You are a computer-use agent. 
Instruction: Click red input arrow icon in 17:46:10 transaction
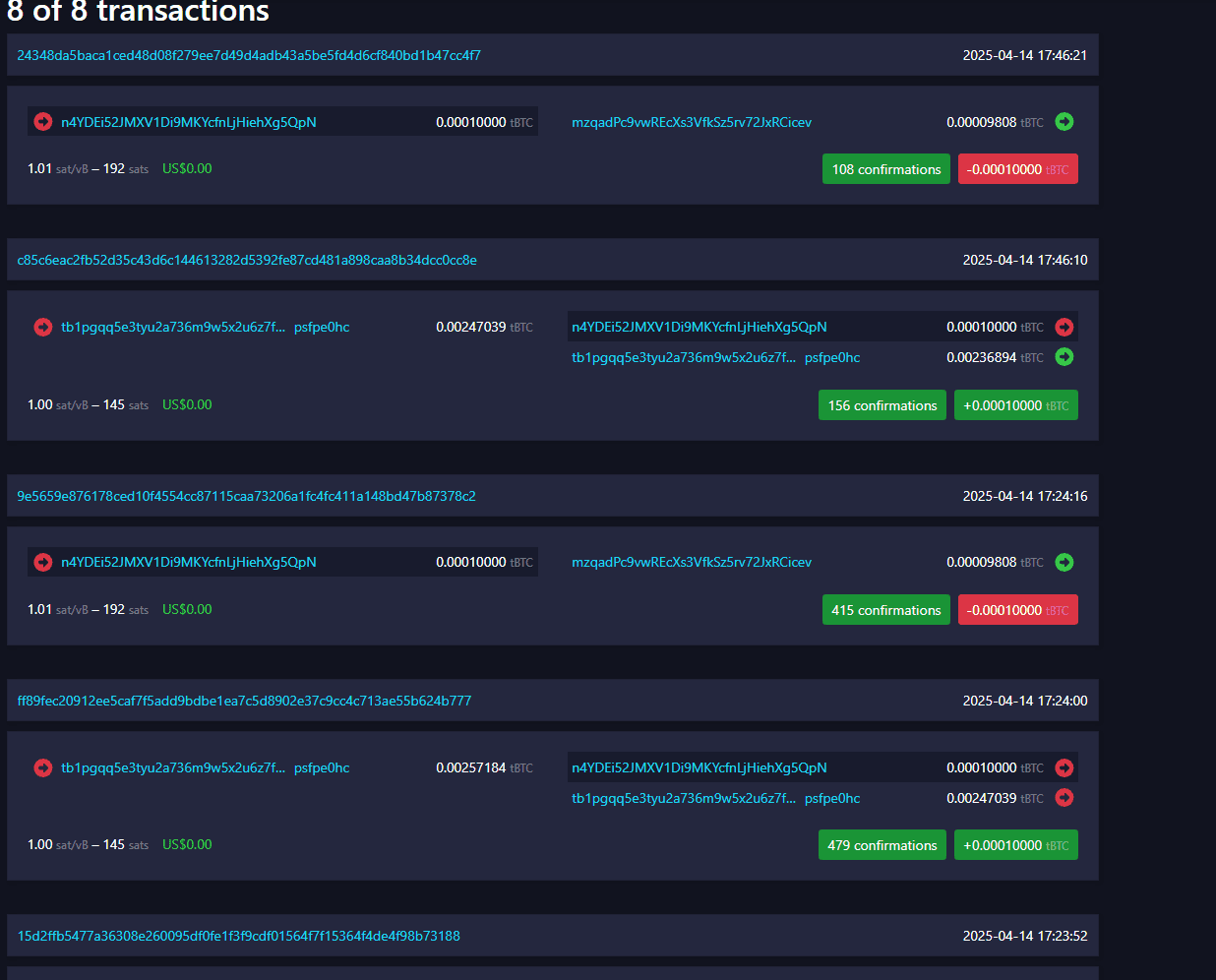point(43,327)
